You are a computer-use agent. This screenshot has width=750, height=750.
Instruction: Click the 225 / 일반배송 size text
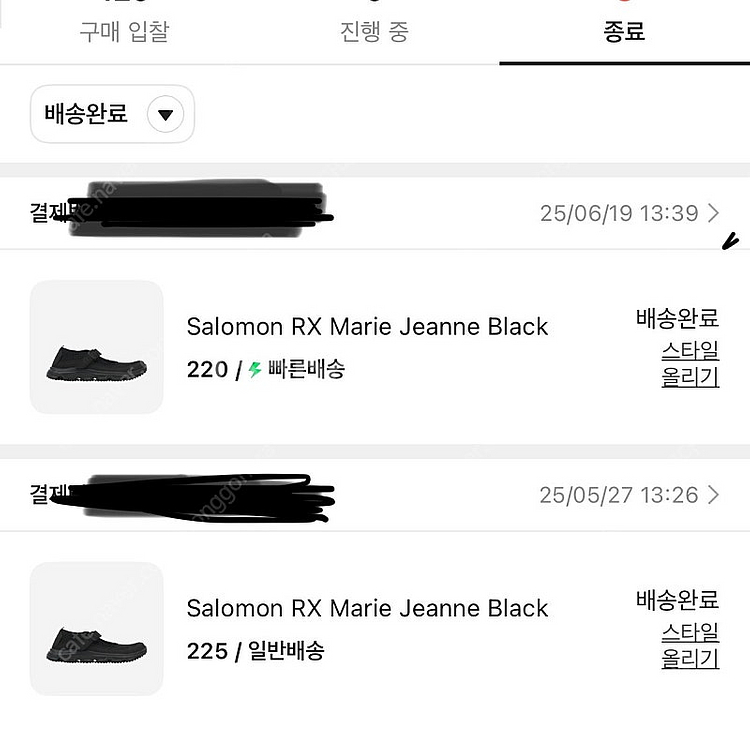(255, 651)
